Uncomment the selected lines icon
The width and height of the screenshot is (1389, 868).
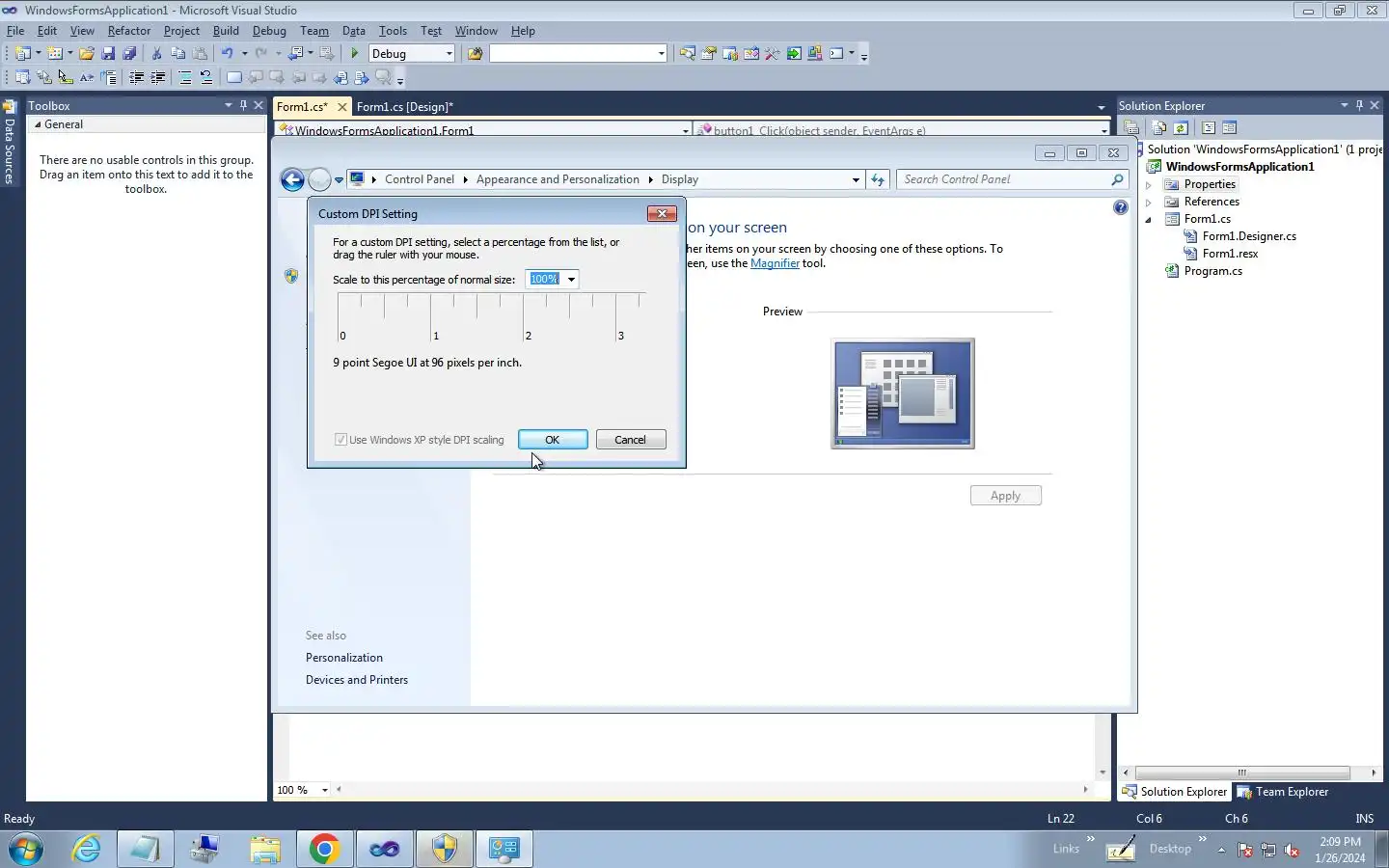tap(206, 77)
